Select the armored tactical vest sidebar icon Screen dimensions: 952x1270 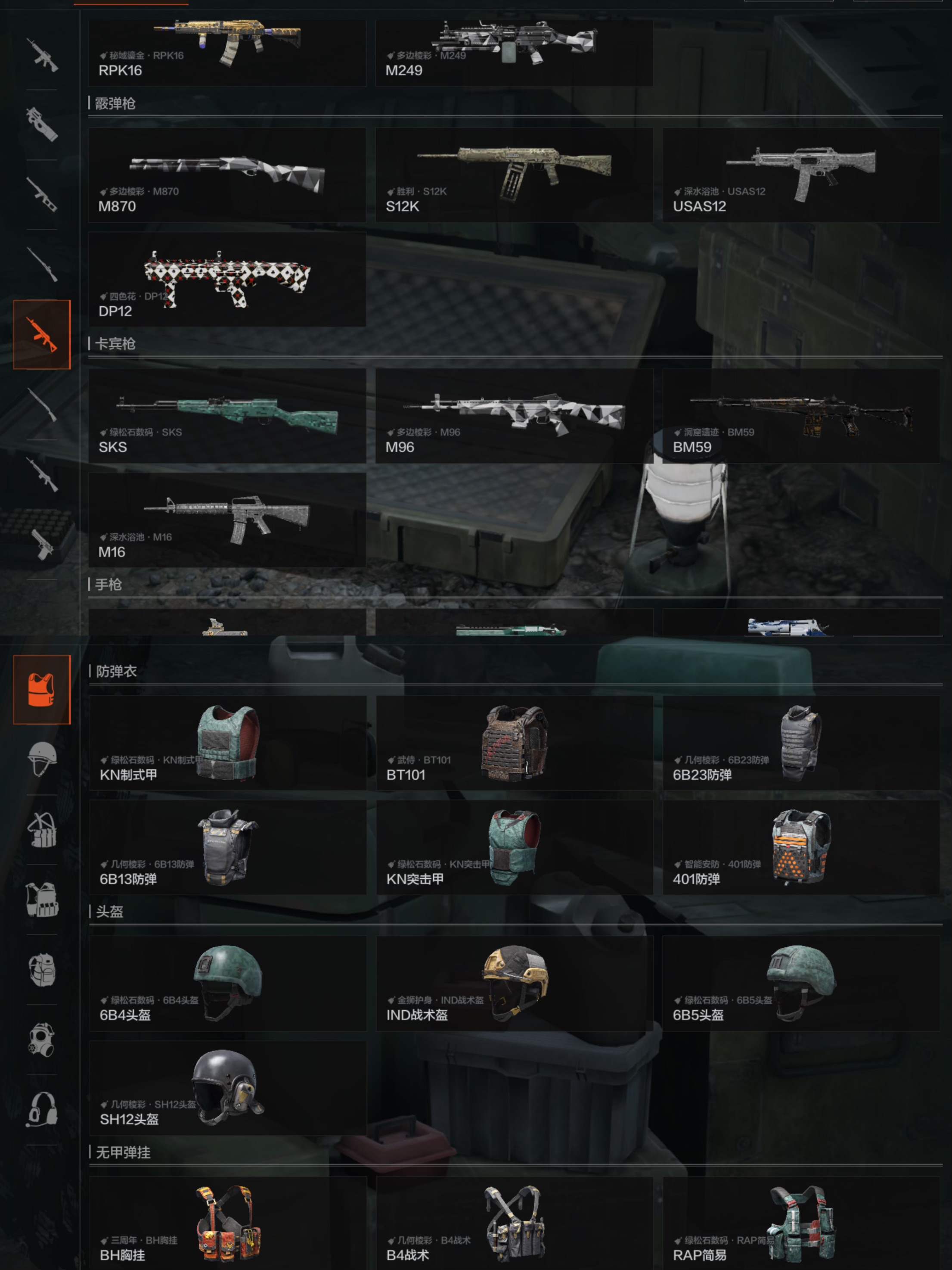41,900
